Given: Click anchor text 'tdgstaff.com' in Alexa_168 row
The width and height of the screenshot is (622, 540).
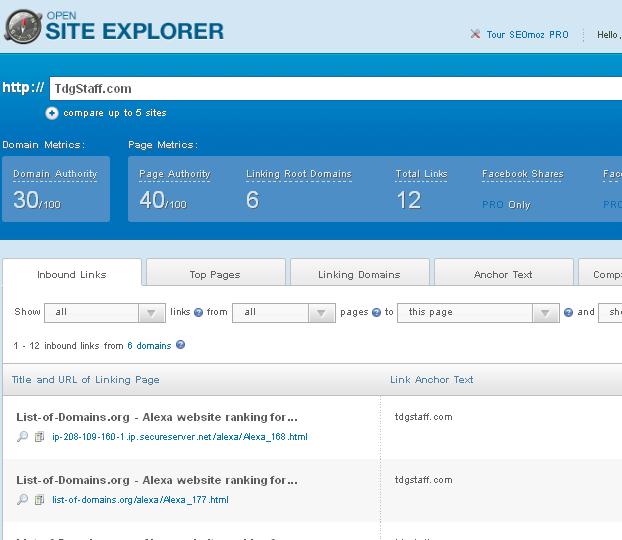Looking at the screenshot, I should pos(423,417).
